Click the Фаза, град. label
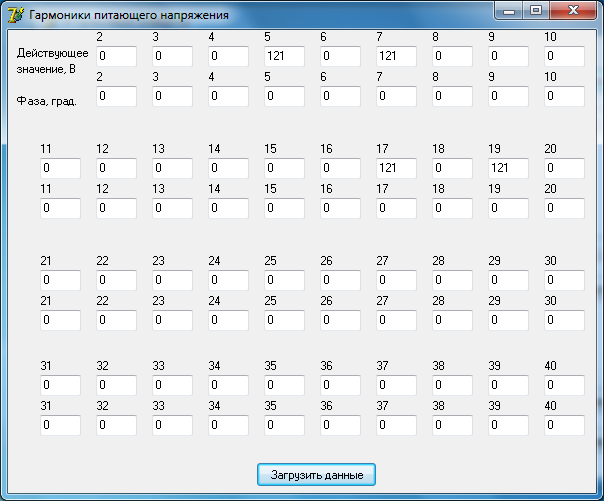Image resolution: width=604 pixels, height=501 pixels. point(47,101)
